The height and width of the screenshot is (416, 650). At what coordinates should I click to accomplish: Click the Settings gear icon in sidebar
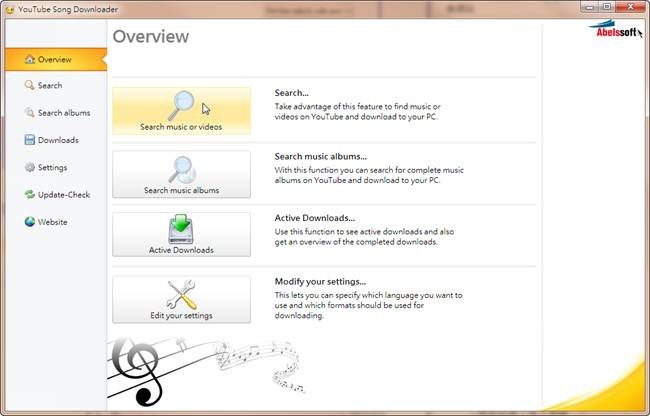(x=29, y=167)
